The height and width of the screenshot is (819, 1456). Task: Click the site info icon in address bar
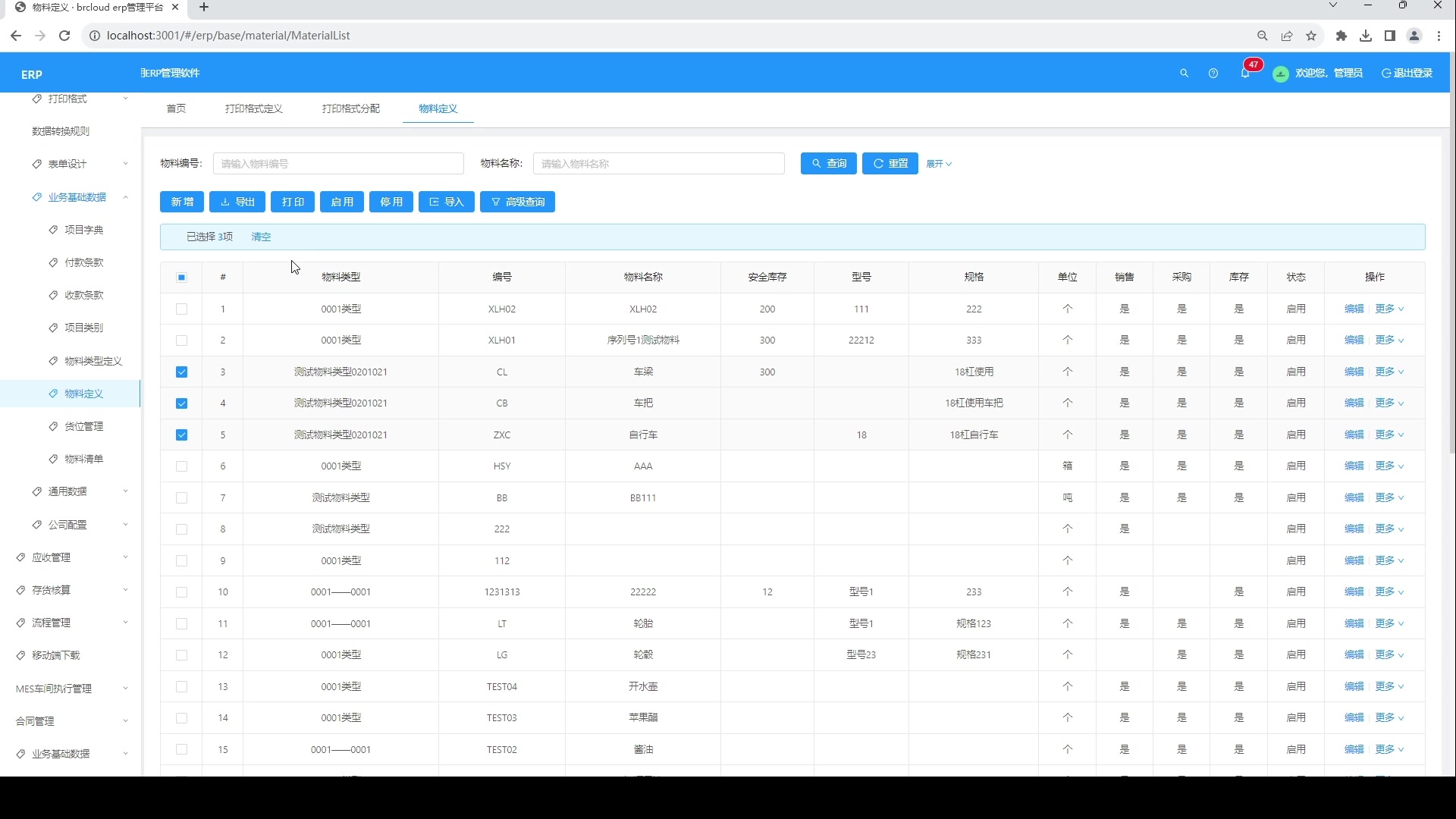[x=94, y=36]
